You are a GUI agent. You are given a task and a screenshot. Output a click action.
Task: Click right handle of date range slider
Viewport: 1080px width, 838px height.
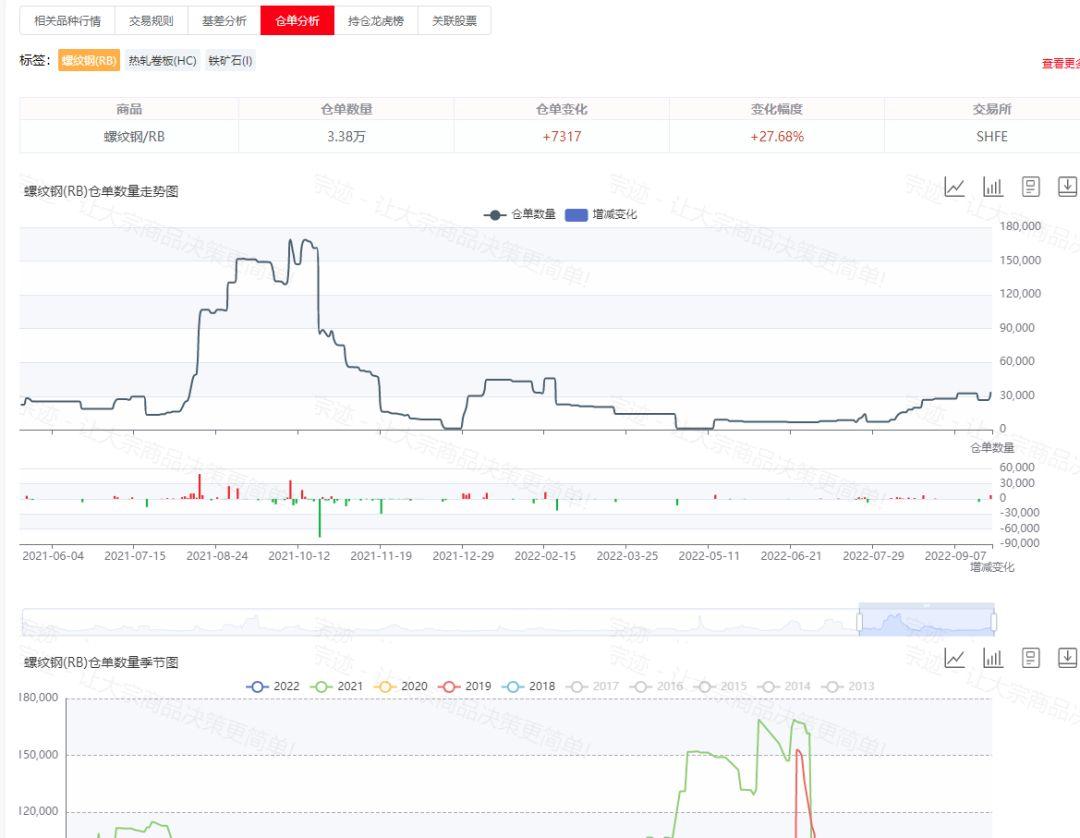pos(993,622)
